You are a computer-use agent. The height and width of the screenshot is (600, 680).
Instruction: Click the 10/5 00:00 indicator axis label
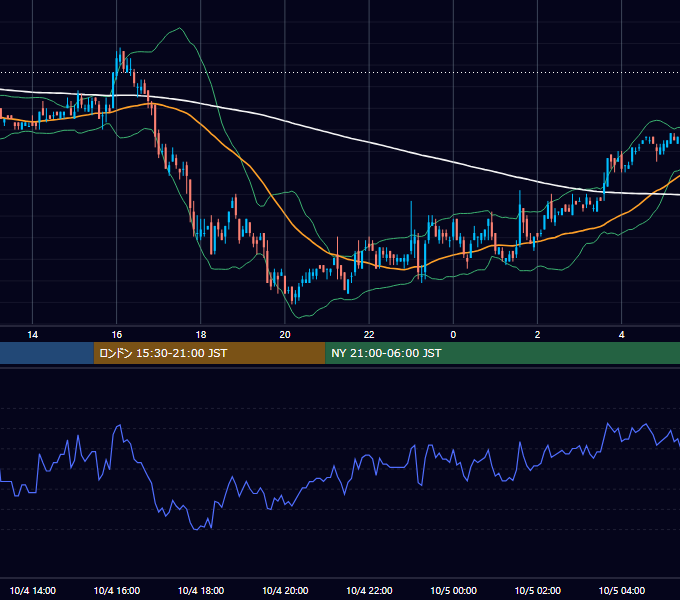453,590
